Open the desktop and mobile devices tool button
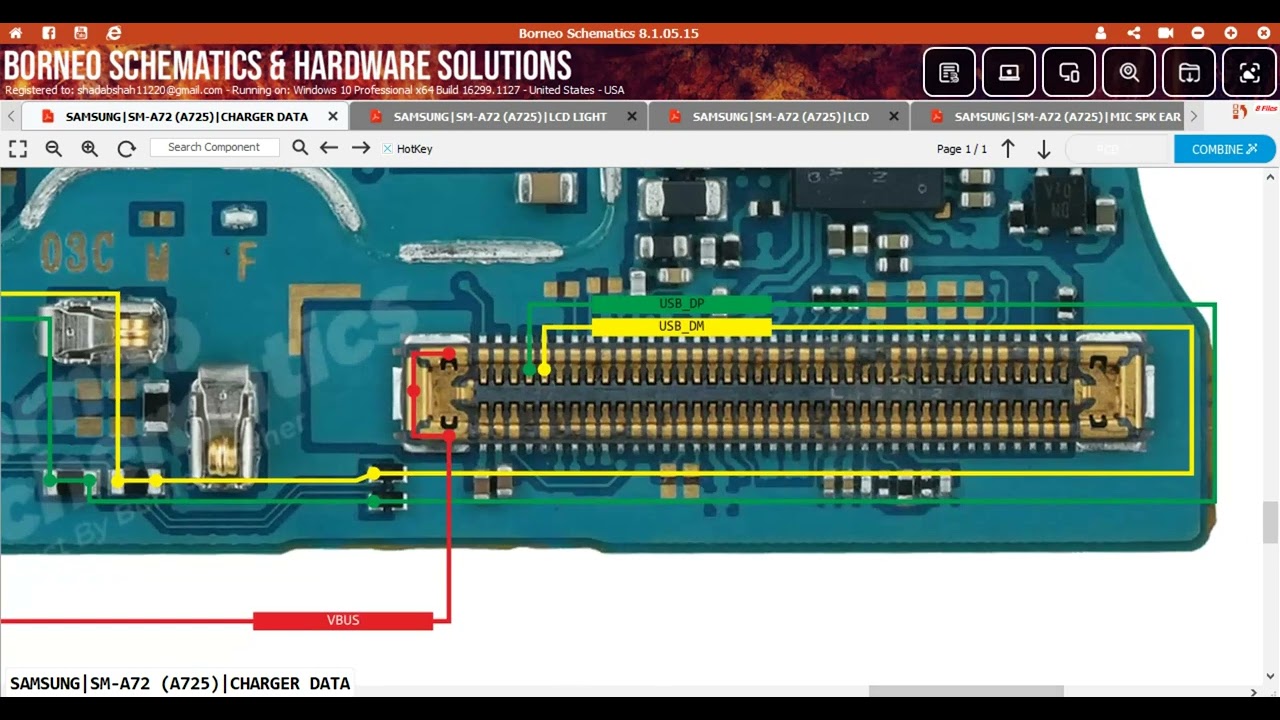This screenshot has height=720, width=1280. [x=1069, y=72]
